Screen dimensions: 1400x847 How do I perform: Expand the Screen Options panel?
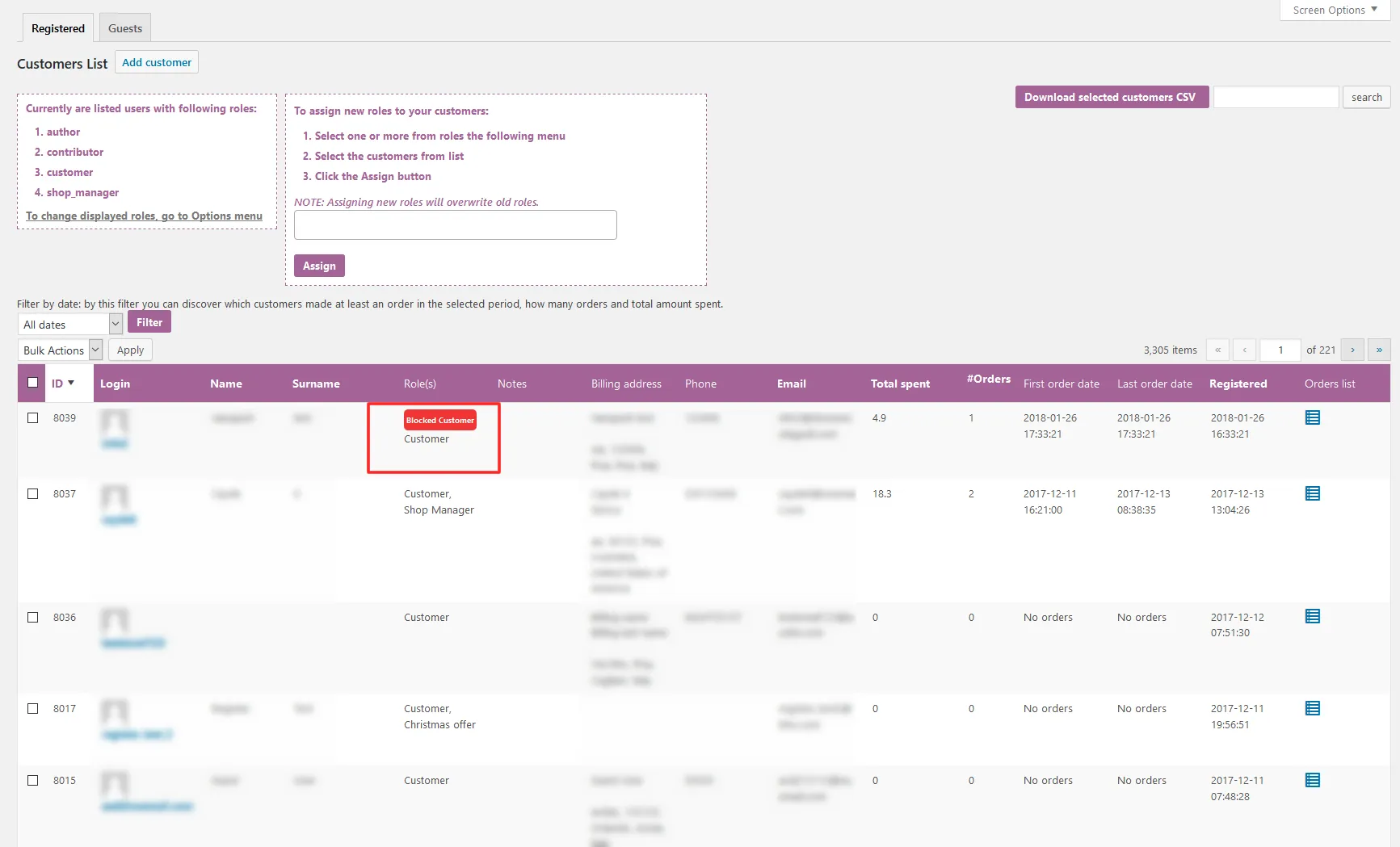click(1334, 10)
